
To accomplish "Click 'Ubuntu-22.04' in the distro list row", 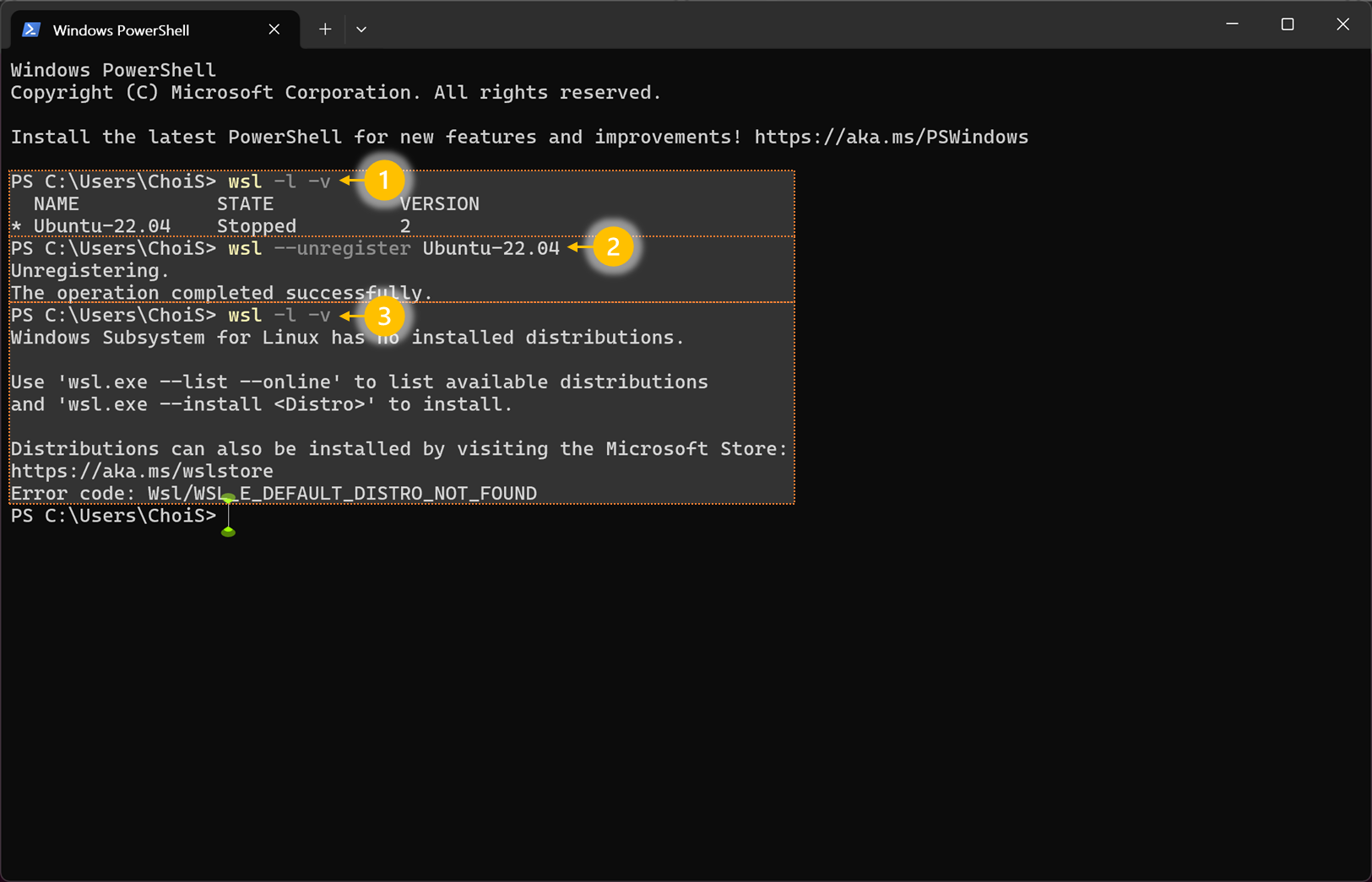I will click(102, 226).
